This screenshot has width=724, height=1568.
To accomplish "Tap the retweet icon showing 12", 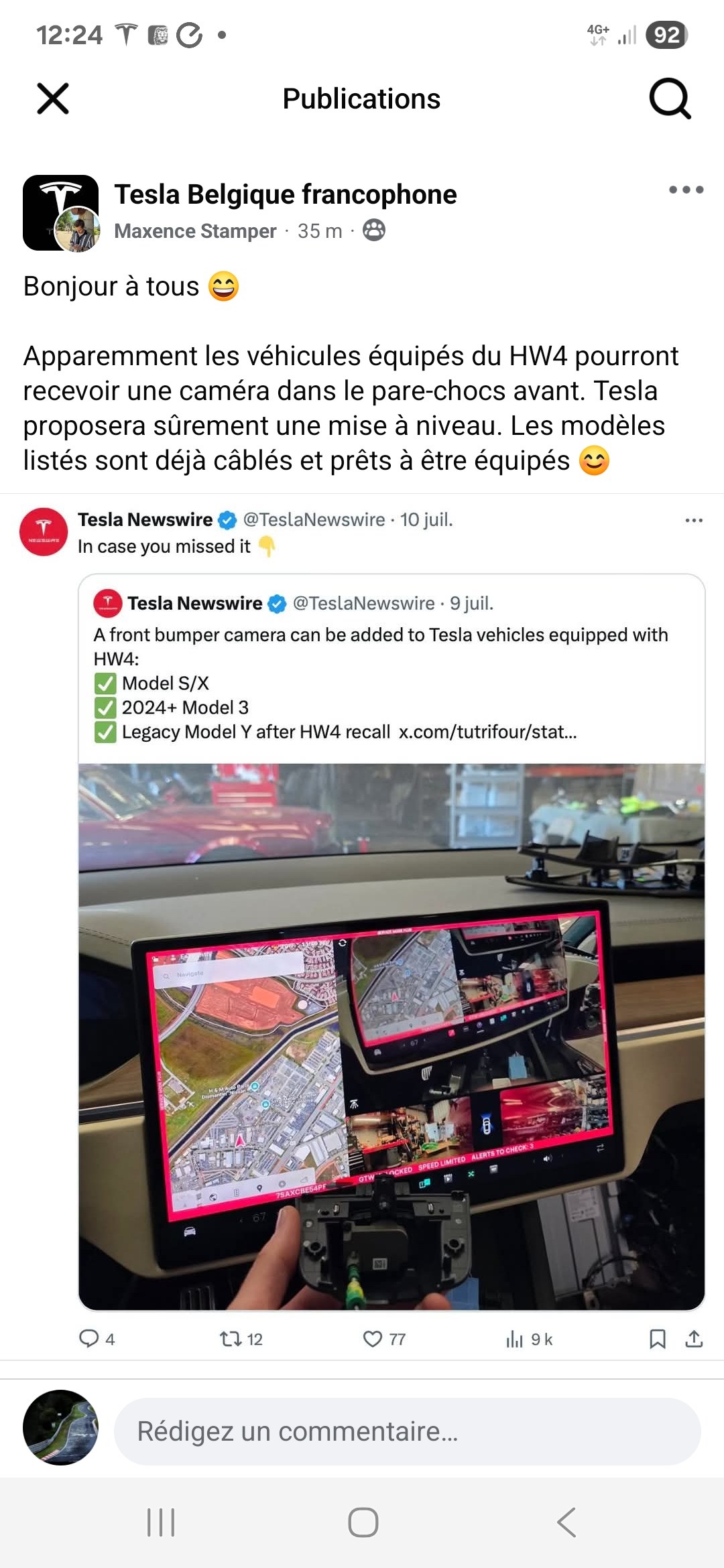I will tap(241, 1339).
